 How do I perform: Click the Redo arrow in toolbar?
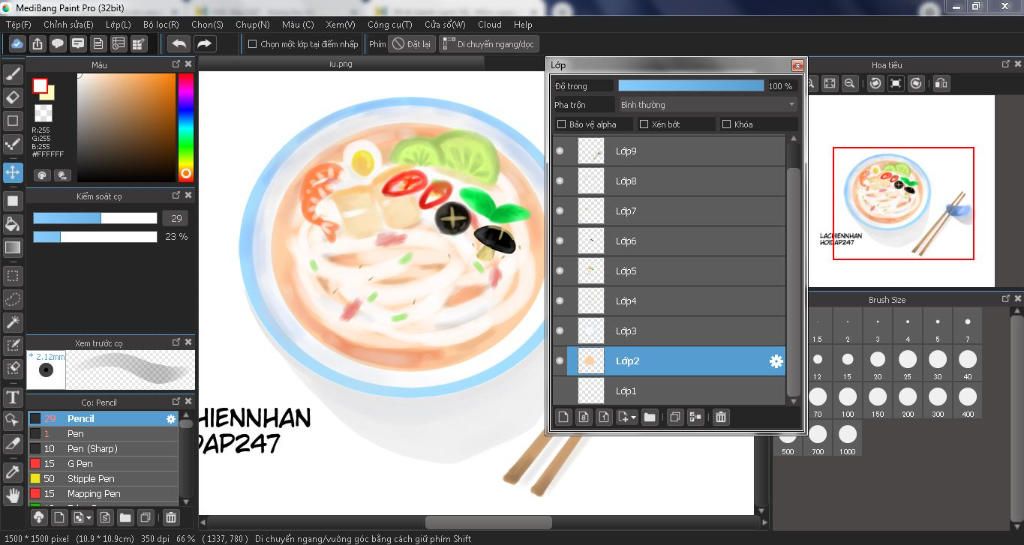[x=204, y=44]
